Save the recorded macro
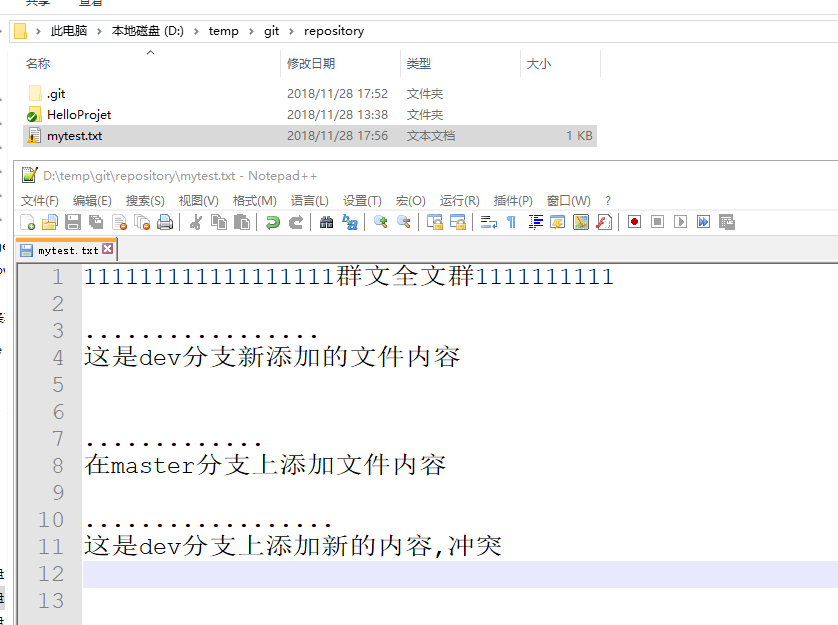The width and height of the screenshot is (838, 625). coord(727,222)
